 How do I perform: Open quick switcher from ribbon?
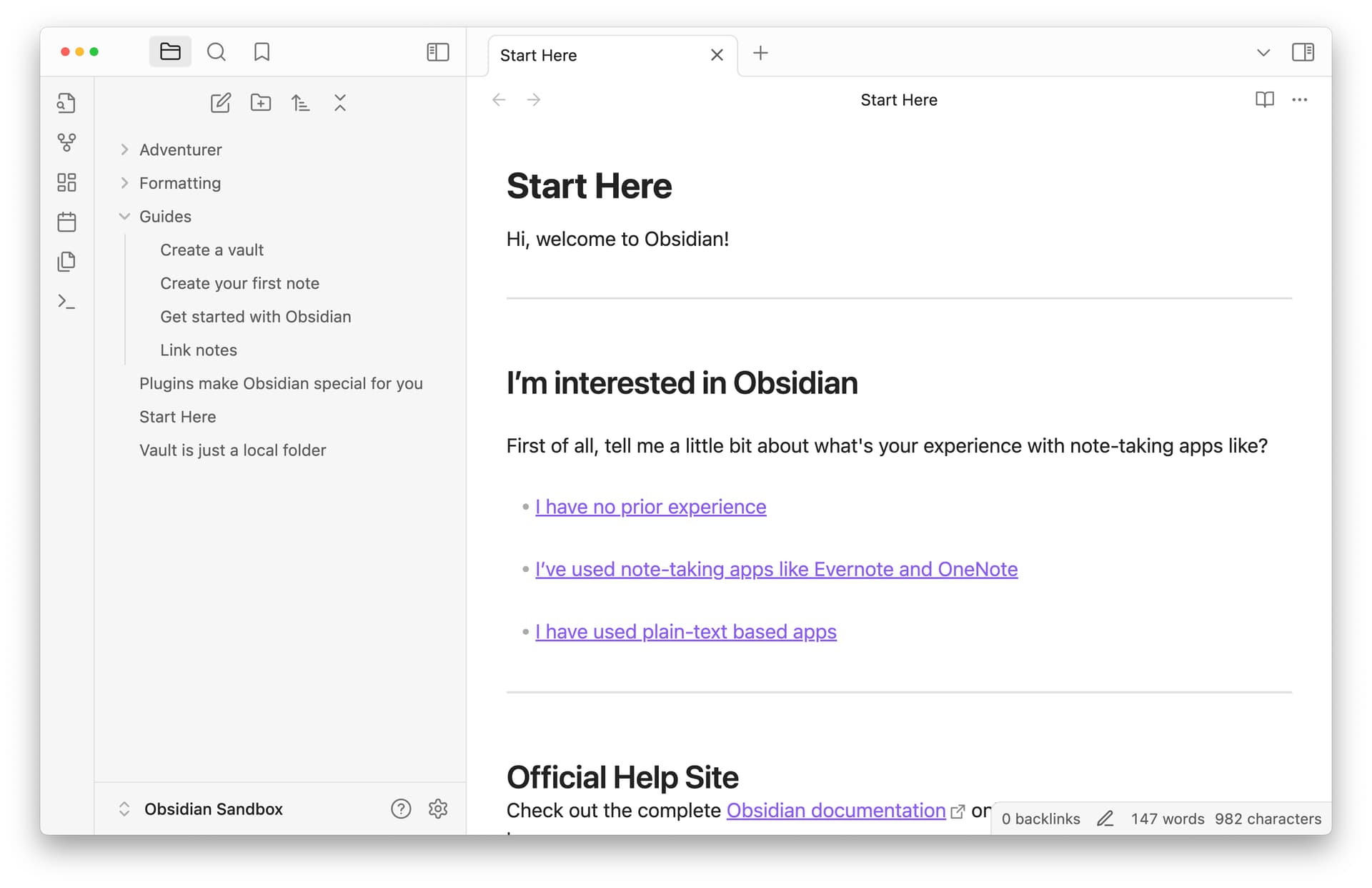(x=66, y=103)
